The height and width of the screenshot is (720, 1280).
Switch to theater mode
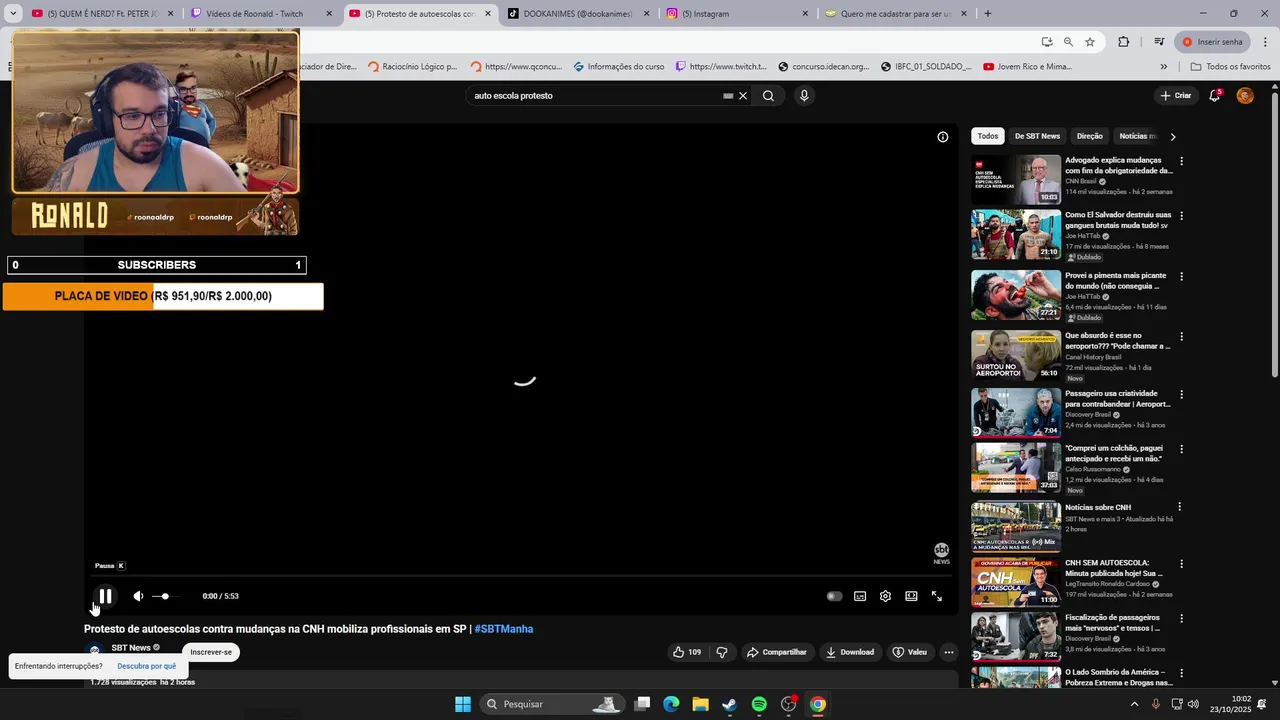point(911,596)
